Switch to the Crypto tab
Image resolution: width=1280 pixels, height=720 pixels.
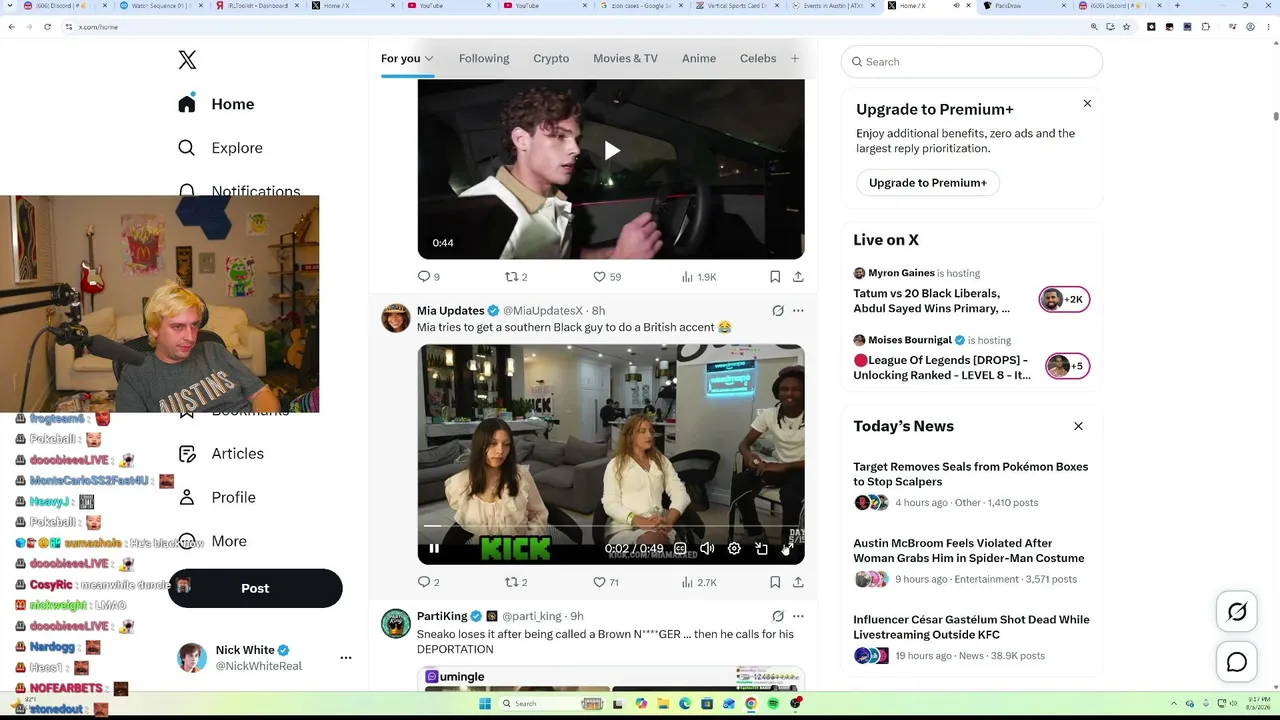[x=551, y=58]
